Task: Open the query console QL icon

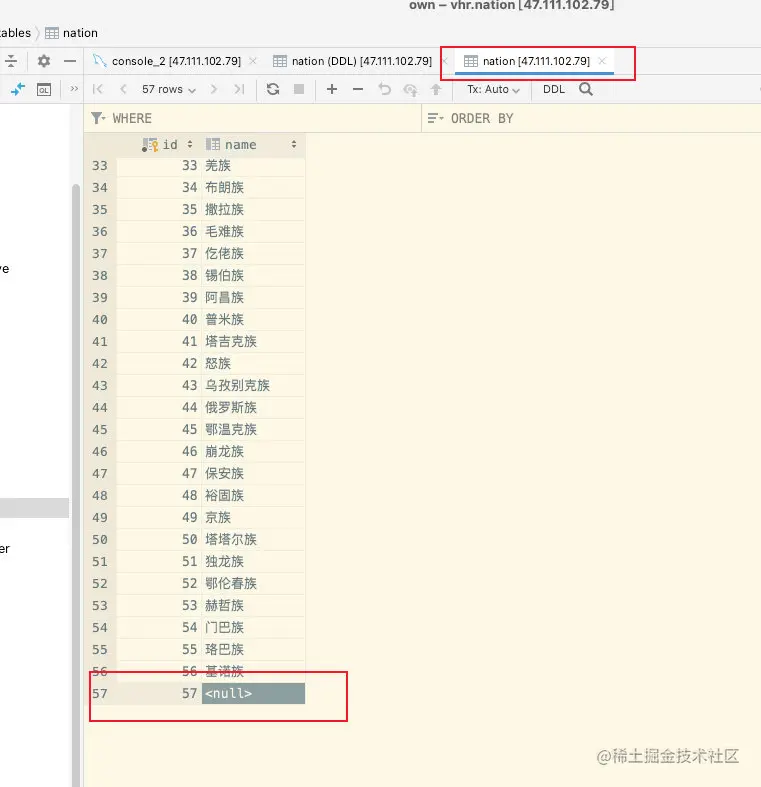Action: (44, 89)
